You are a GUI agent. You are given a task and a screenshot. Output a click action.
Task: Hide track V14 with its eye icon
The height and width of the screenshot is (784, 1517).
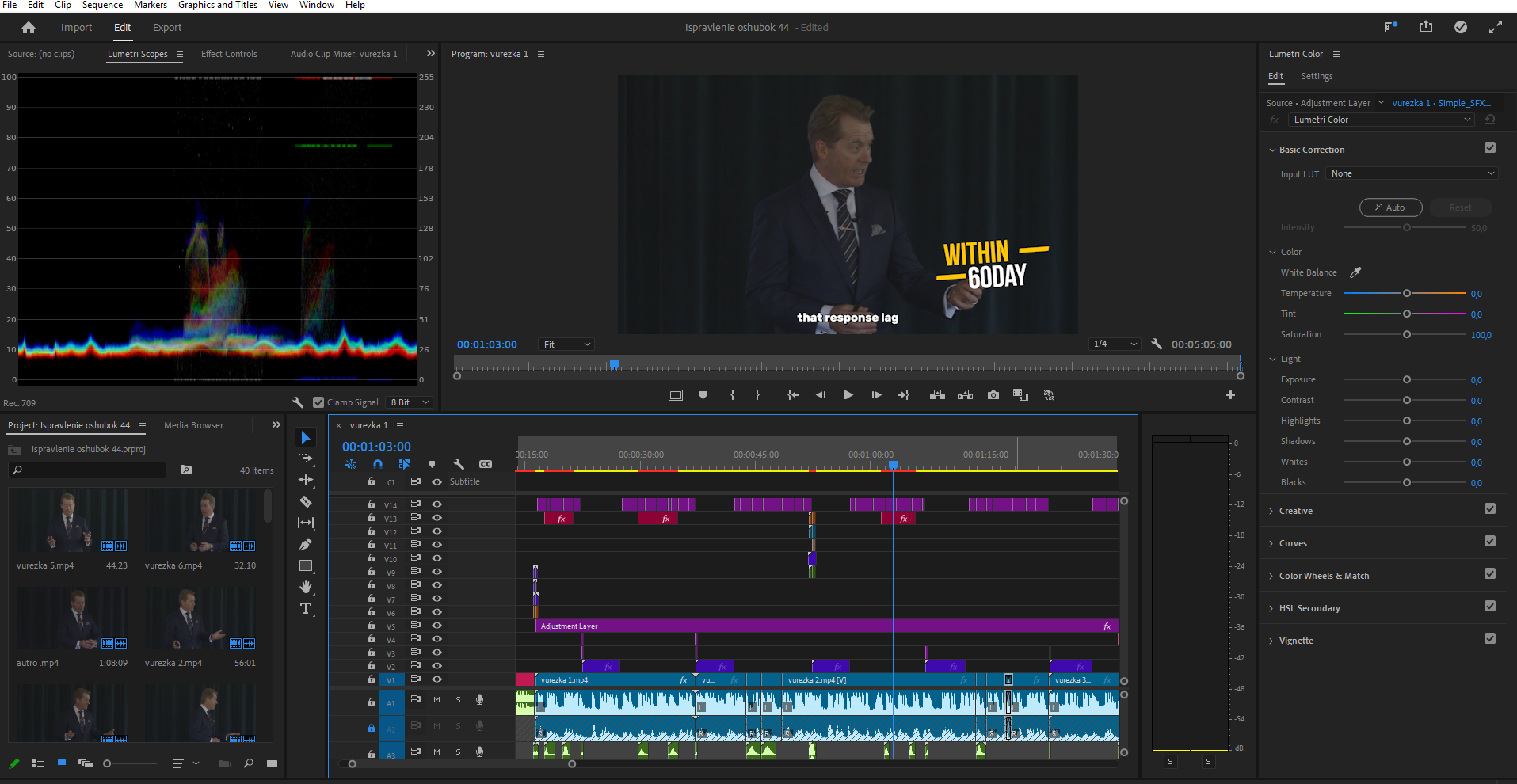point(436,504)
